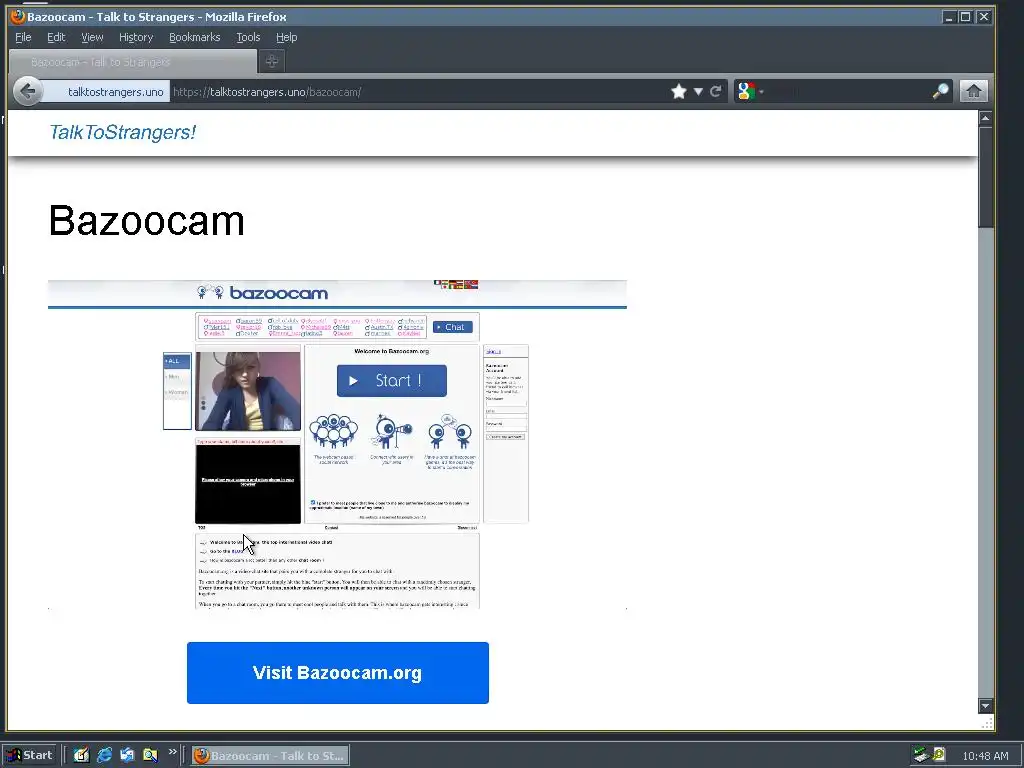Click the system tray icon beside the clock
Screen dimensions: 1024x768
(x=939, y=756)
